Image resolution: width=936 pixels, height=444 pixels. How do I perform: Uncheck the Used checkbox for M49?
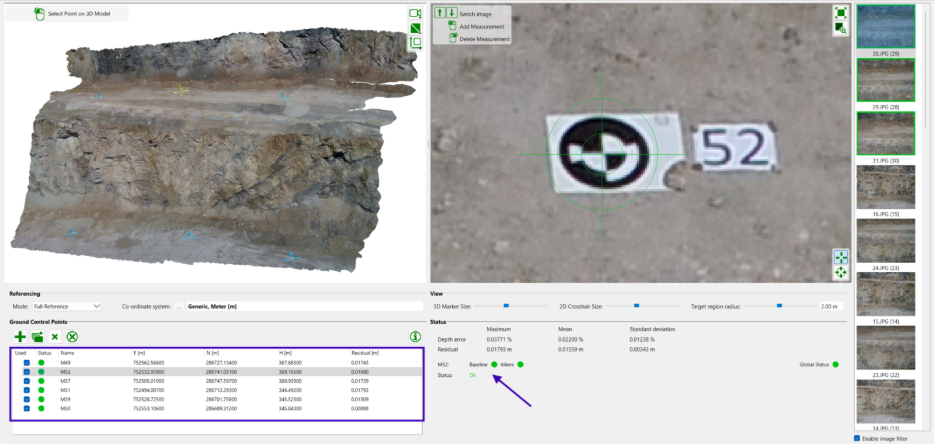[x=25, y=362]
